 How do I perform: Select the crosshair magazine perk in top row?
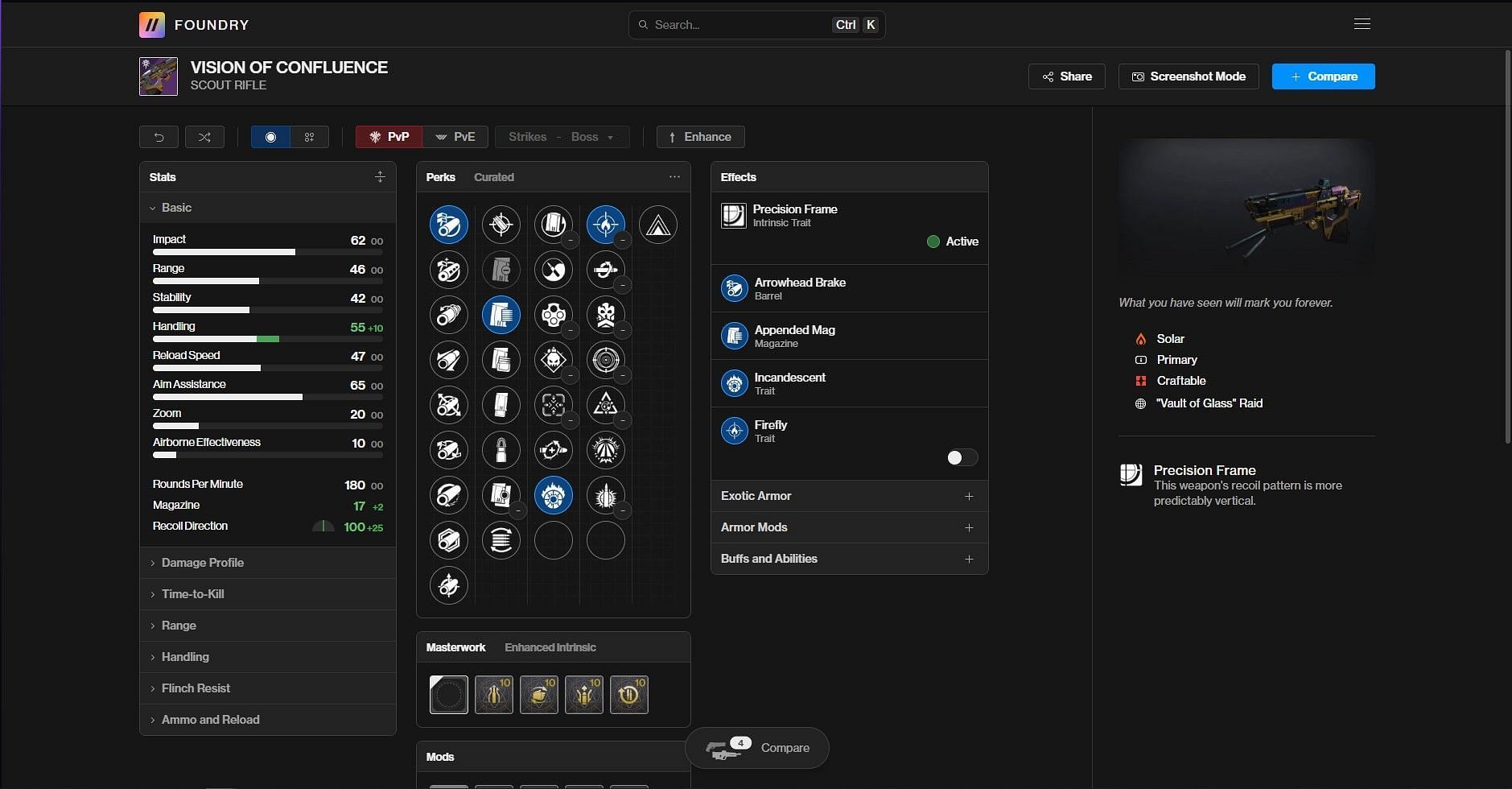[501, 225]
